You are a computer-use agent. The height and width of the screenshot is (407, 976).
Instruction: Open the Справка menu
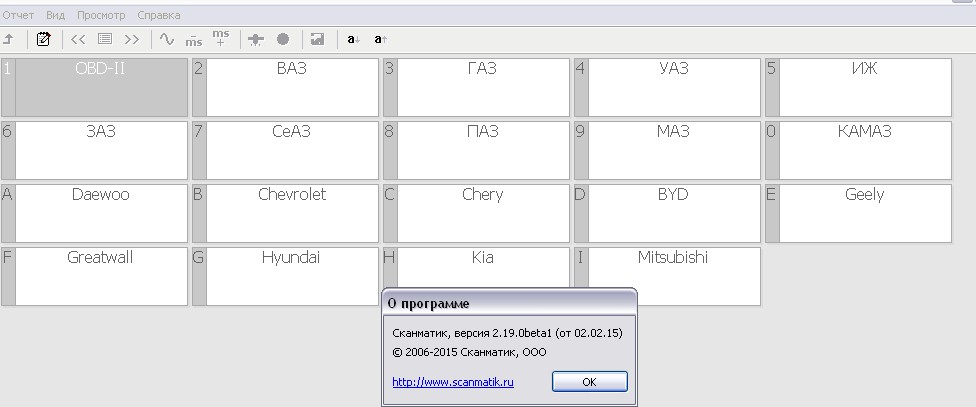159,15
